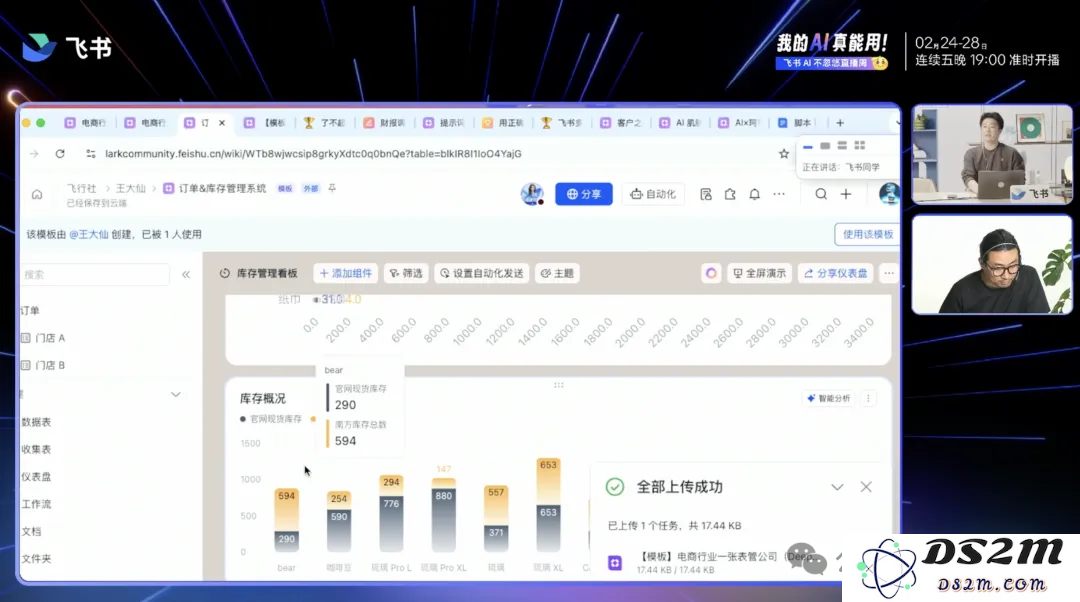Collapse the sidebar with double-arrow icon
The height and width of the screenshot is (602, 1080).
click(x=186, y=274)
